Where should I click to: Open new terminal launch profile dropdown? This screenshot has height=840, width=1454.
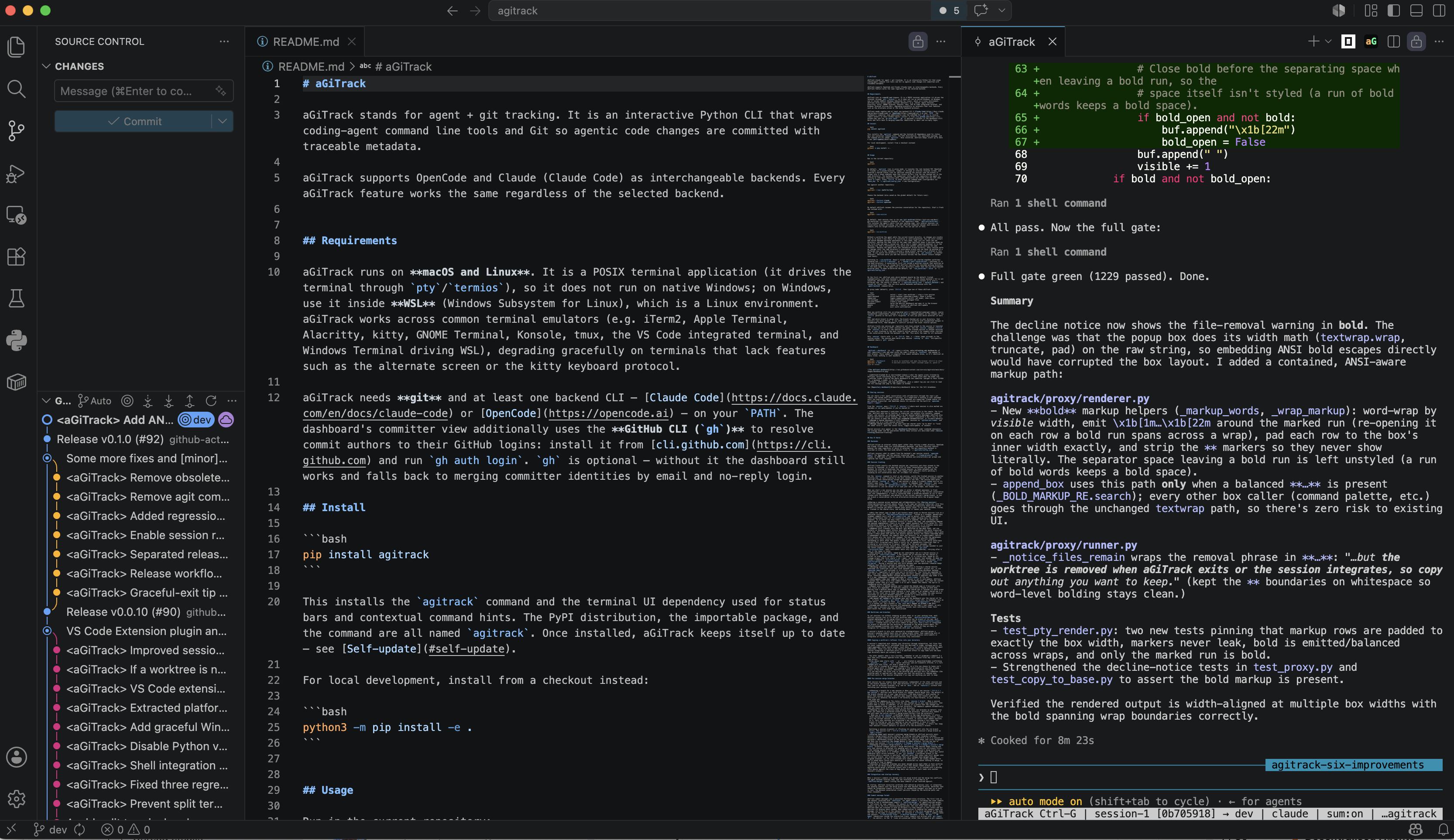coord(1328,41)
